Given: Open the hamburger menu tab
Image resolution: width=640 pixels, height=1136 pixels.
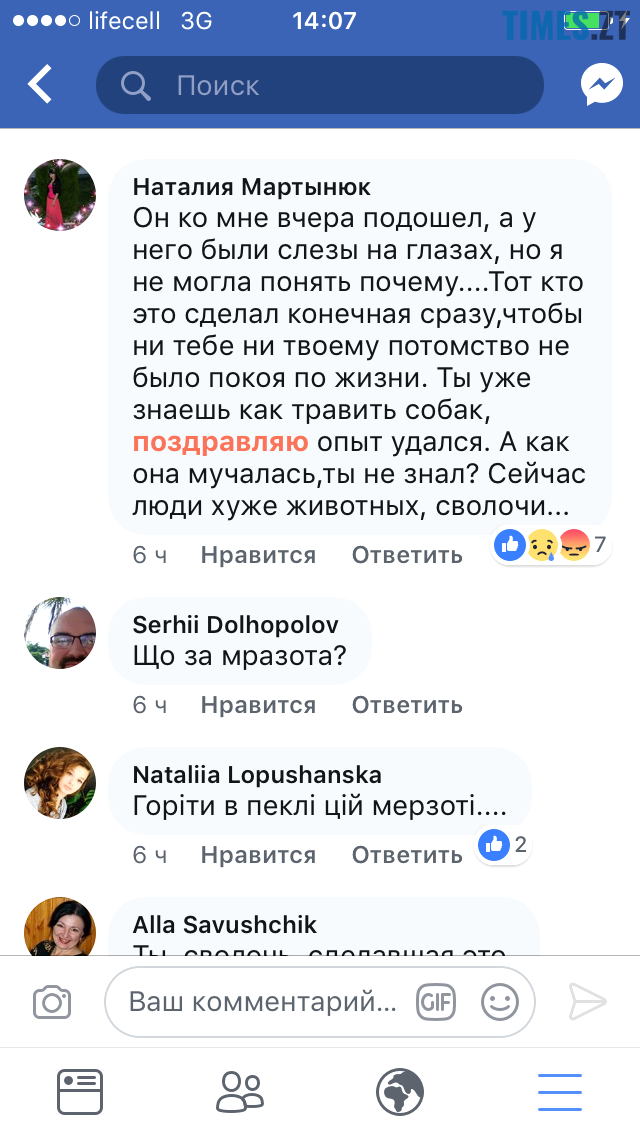Looking at the screenshot, I should 560,1091.
